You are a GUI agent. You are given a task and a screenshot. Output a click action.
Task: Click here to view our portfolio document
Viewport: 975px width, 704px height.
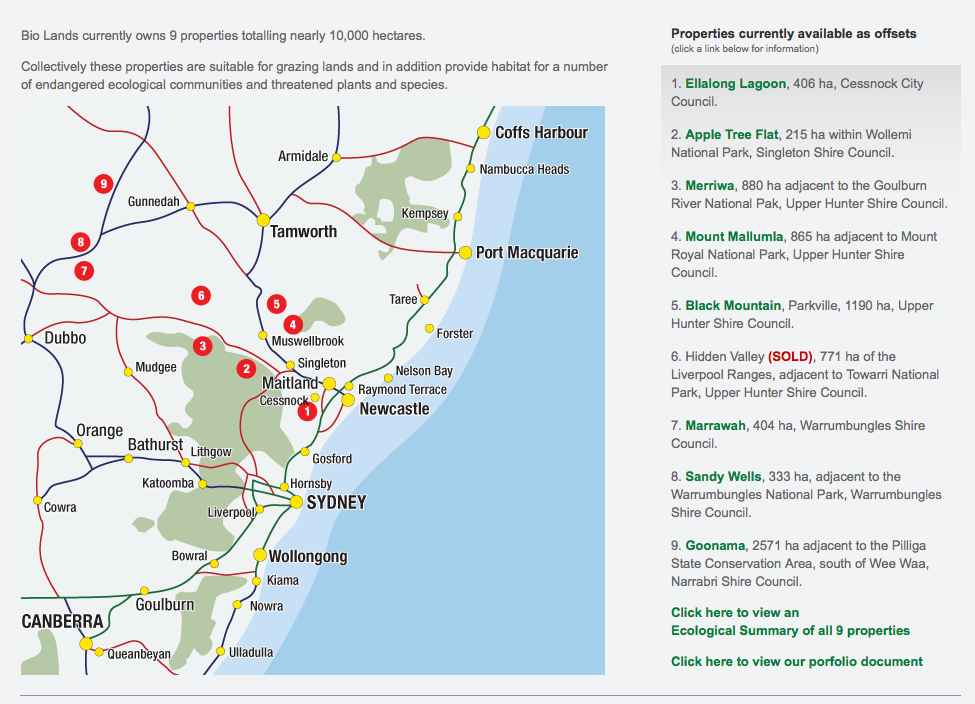(796, 662)
